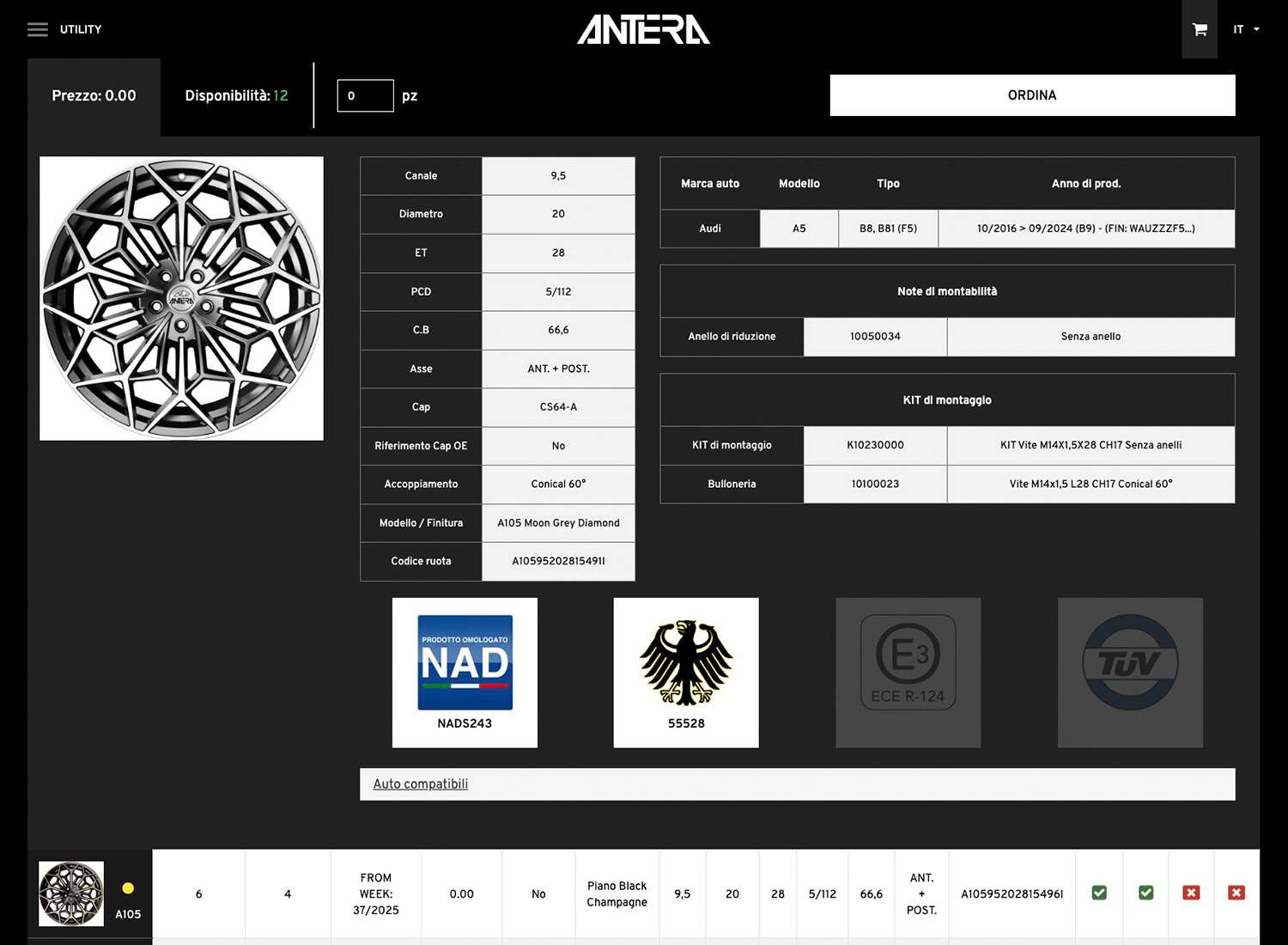Click the ECE R-124 E3 badge
1288x945 pixels.
(908, 673)
